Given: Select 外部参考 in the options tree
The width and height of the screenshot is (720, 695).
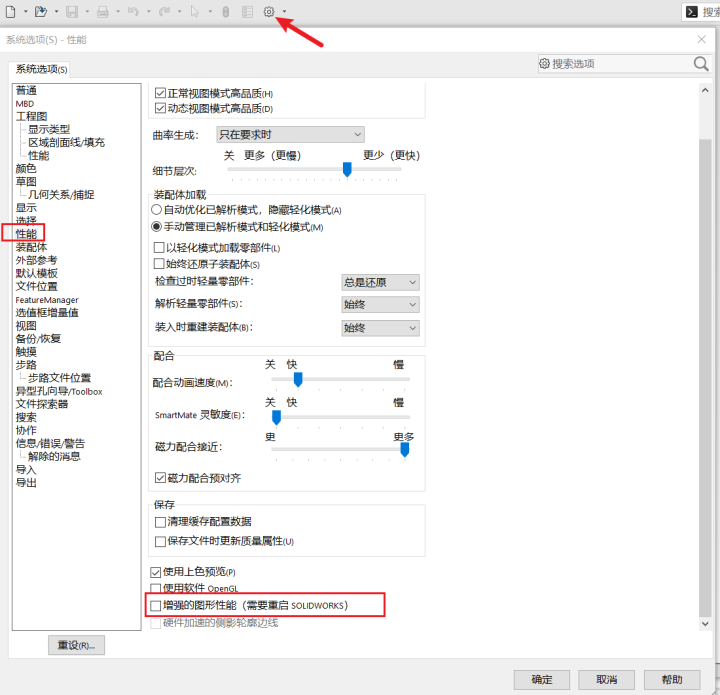Looking at the screenshot, I should tap(36, 260).
